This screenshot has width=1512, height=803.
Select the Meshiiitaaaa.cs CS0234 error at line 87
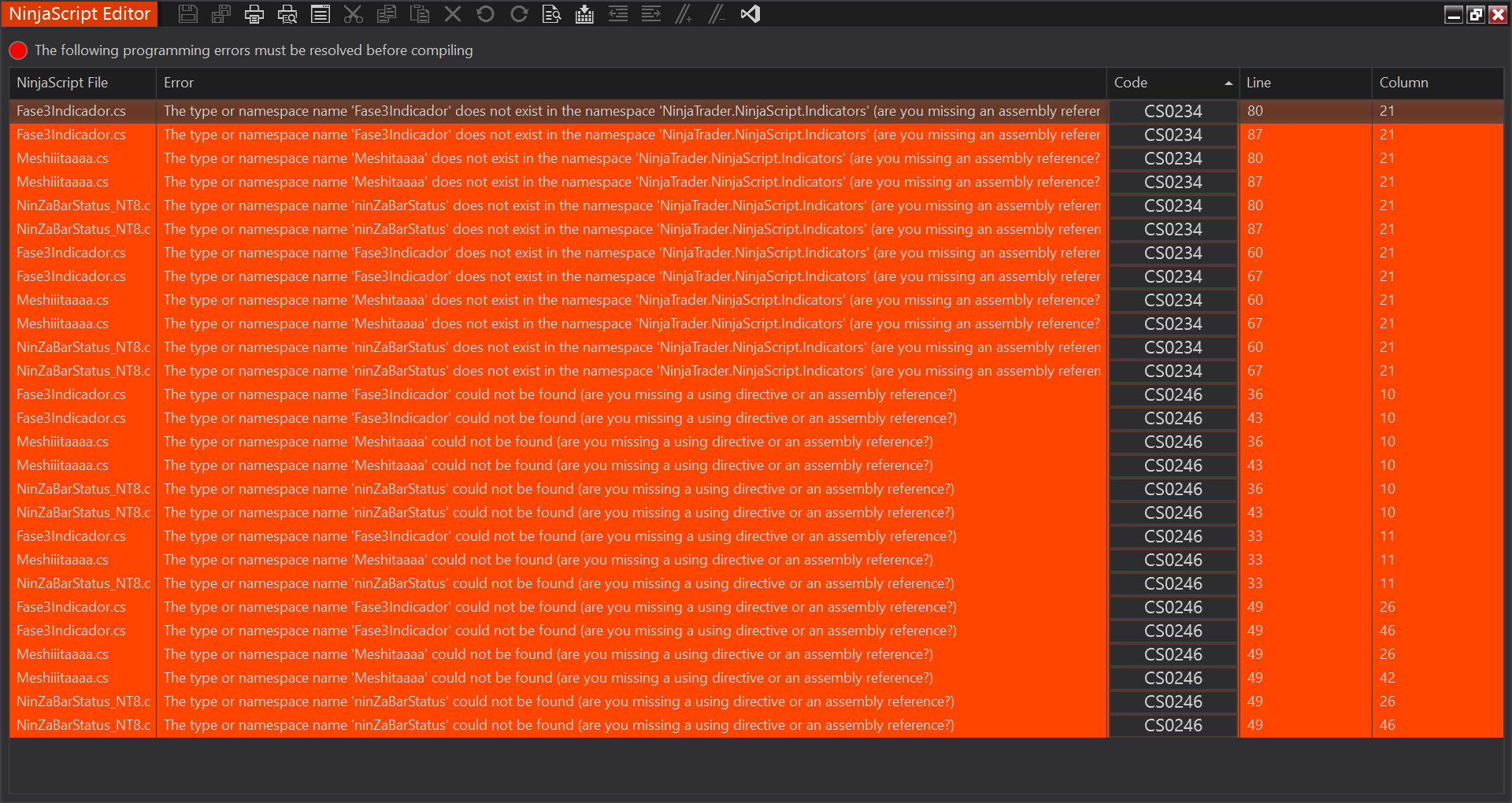click(756, 182)
